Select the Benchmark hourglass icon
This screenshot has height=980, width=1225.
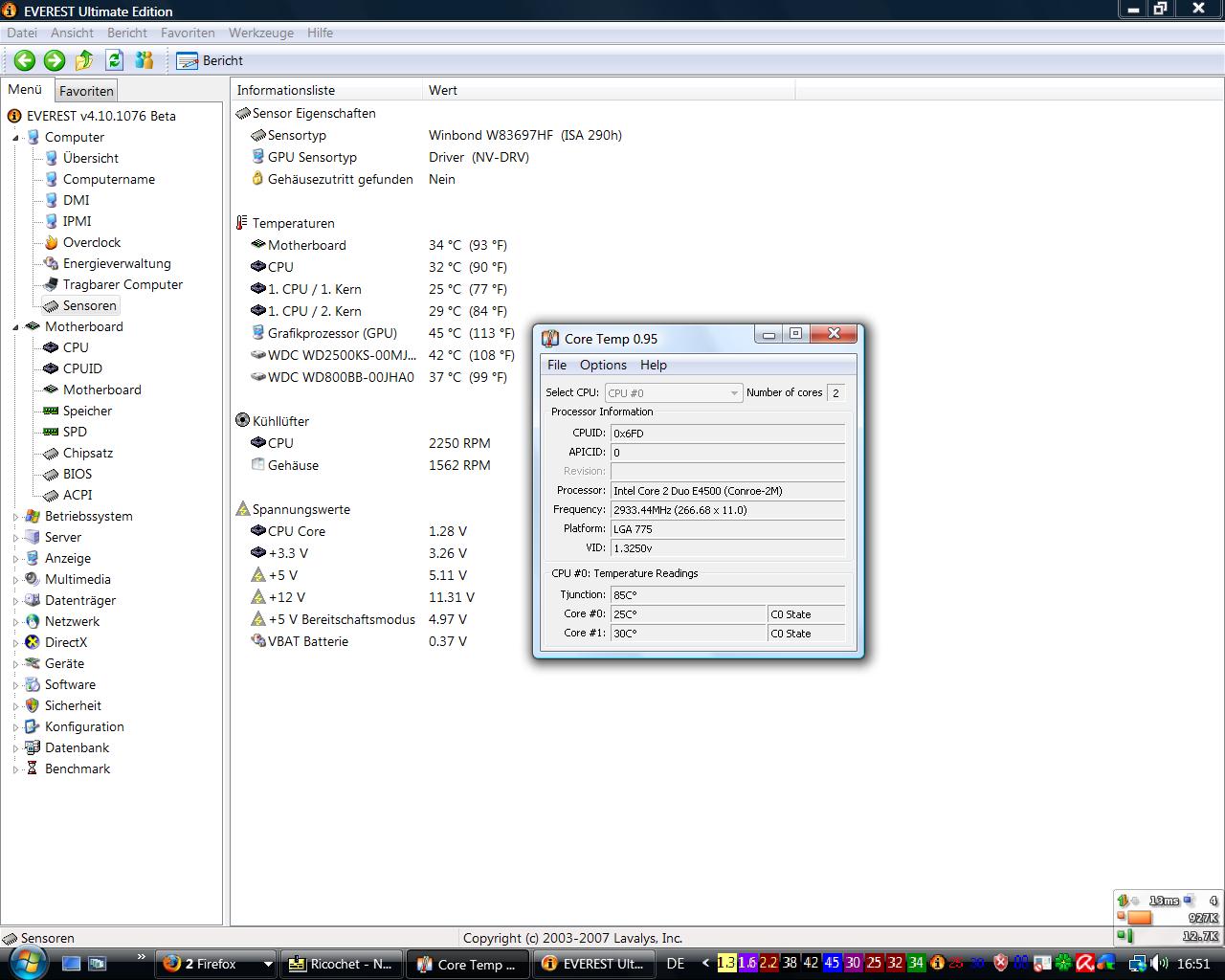coord(33,768)
